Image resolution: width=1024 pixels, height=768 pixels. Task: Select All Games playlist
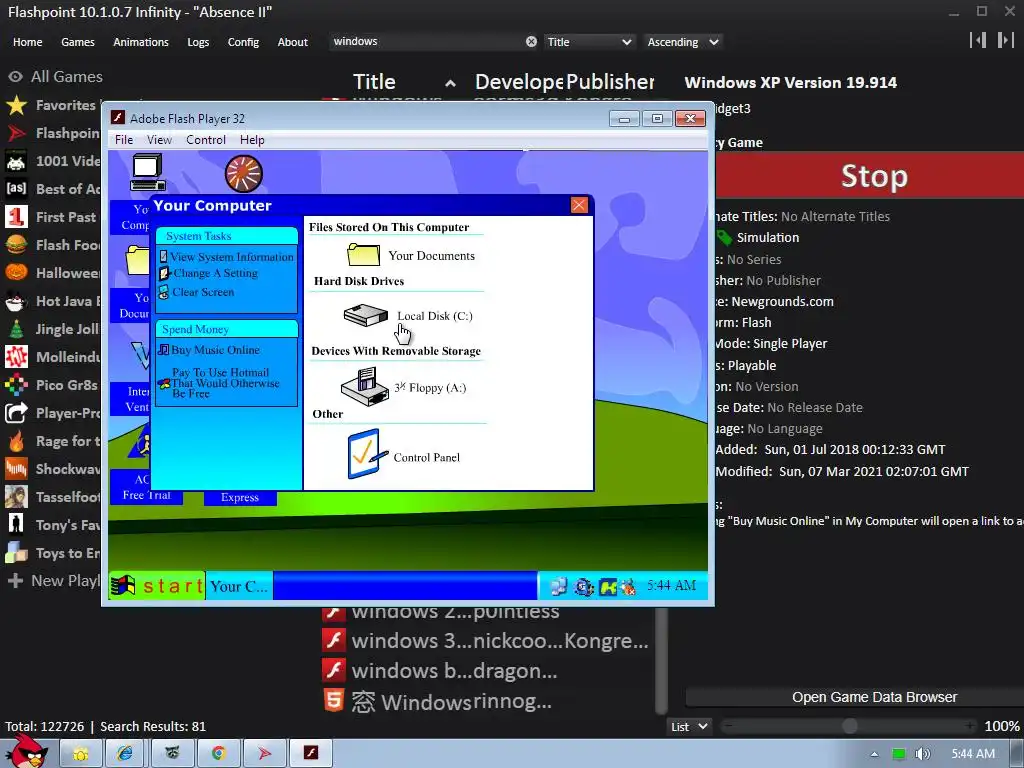coord(55,77)
